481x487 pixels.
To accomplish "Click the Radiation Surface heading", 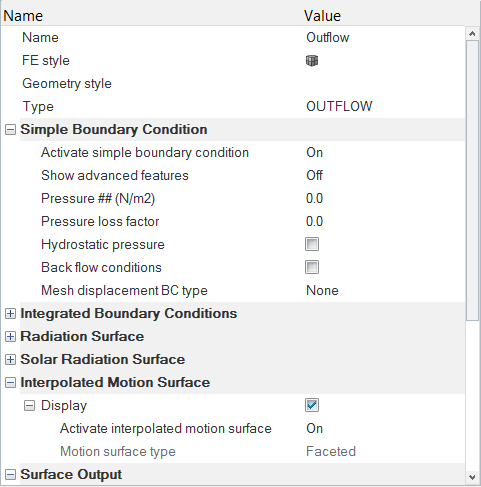I will (82, 337).
